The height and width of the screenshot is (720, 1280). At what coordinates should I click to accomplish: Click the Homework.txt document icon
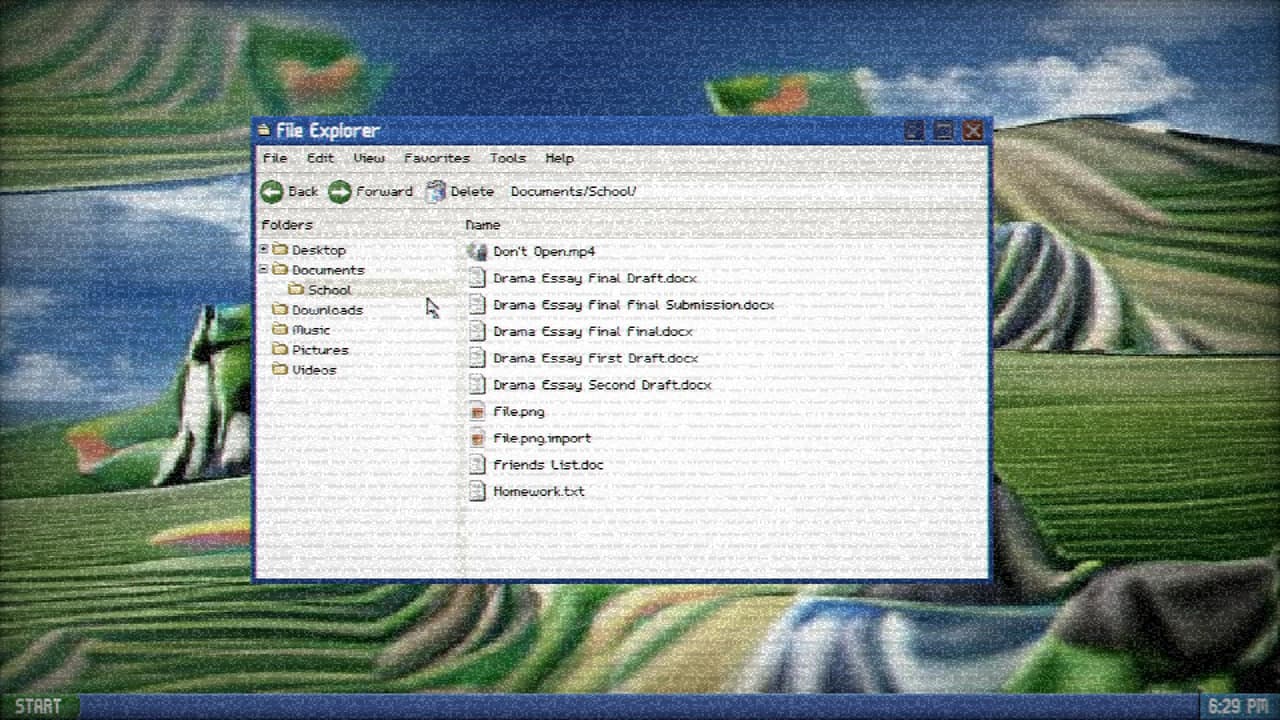477,491
